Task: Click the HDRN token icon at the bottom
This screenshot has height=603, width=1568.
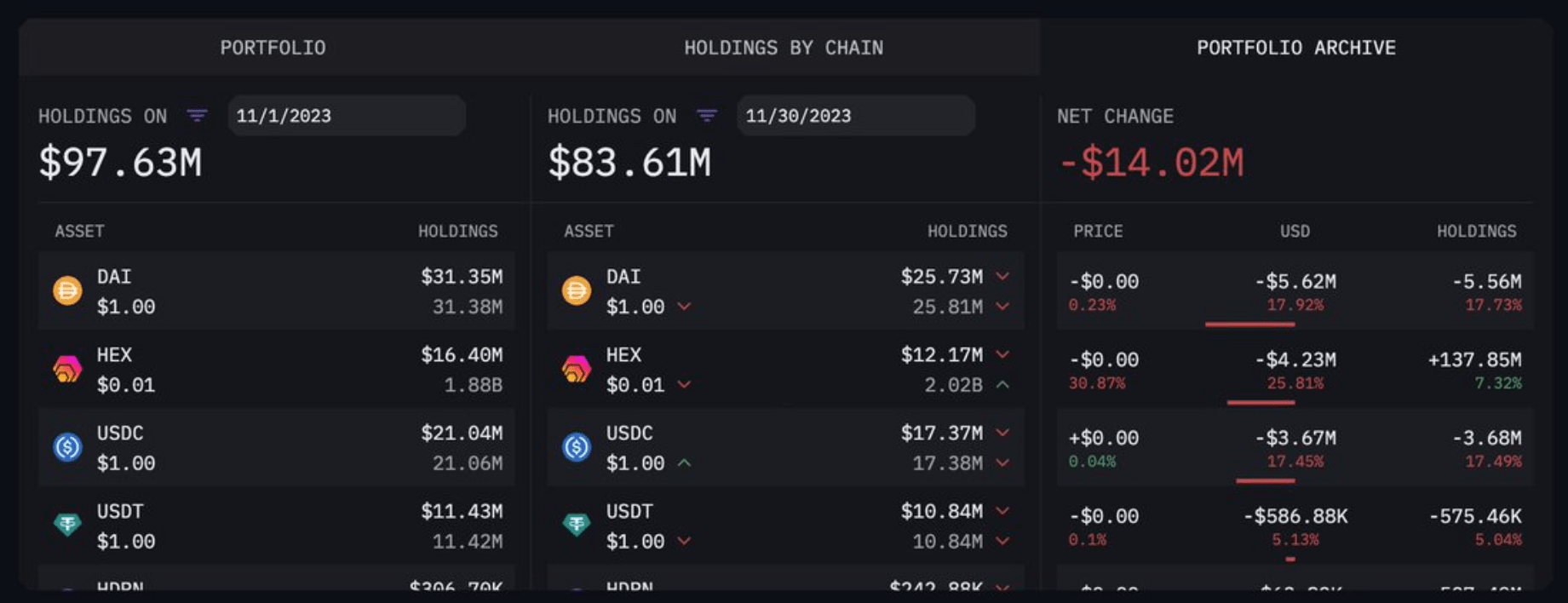Action: click(67, 588)
